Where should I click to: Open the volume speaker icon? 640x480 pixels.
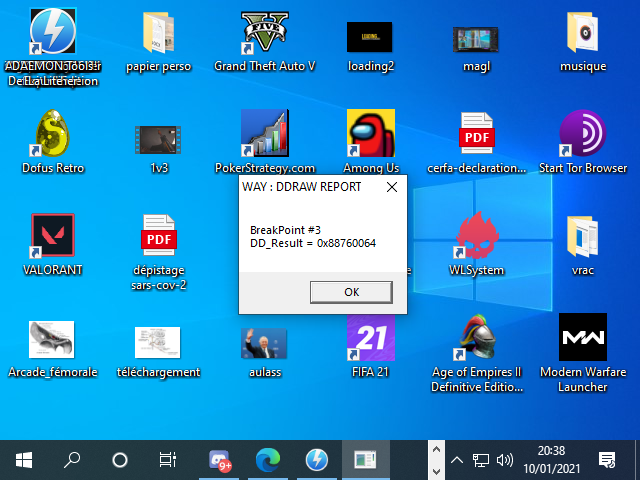pos(504,460)
